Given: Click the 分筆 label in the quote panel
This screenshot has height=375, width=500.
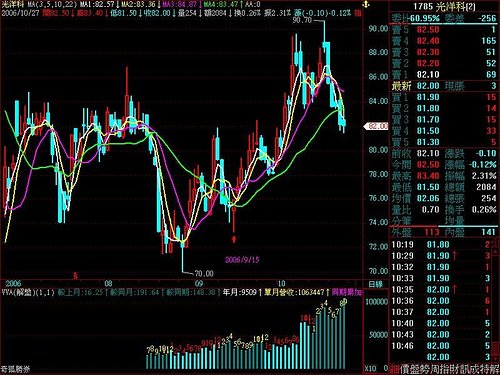Looking at the screenshot, I should pos(402,221).
